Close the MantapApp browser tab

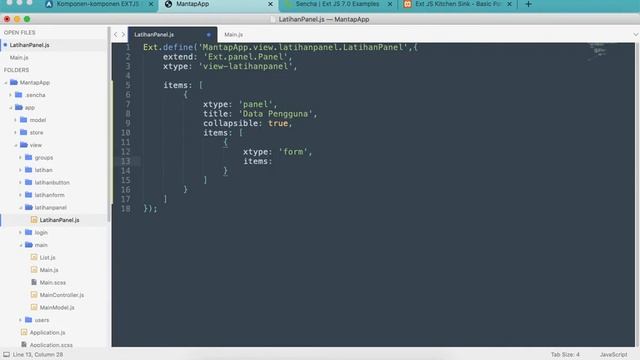(270, 4)
